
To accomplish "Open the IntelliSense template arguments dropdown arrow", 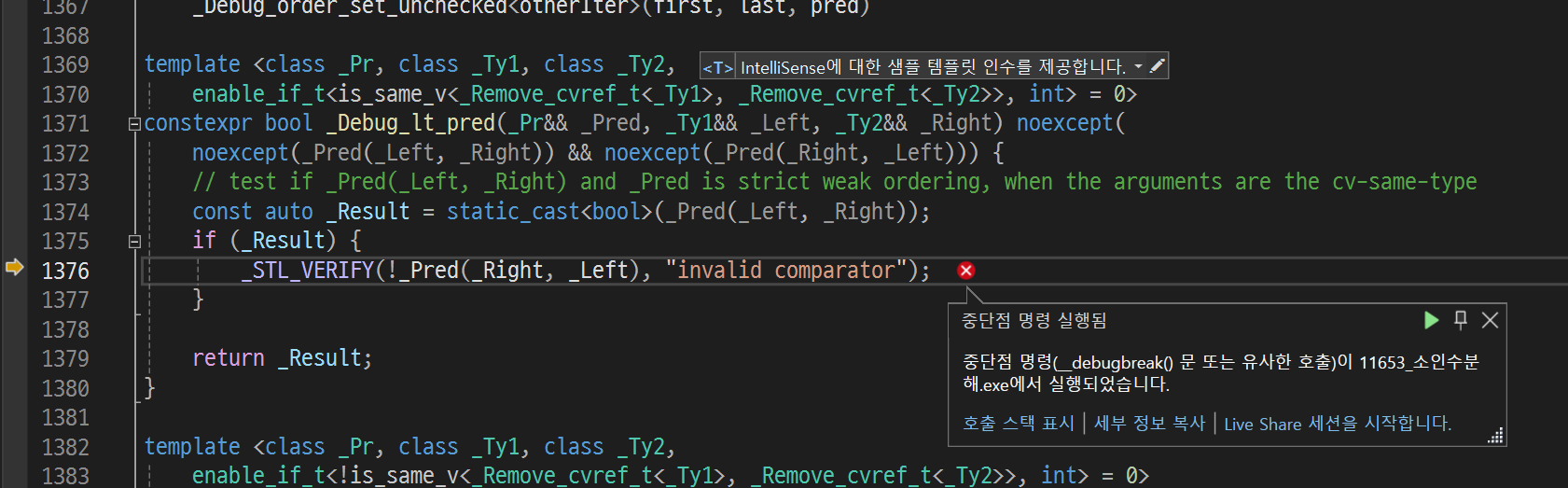I will click(x=1138, y=66).
